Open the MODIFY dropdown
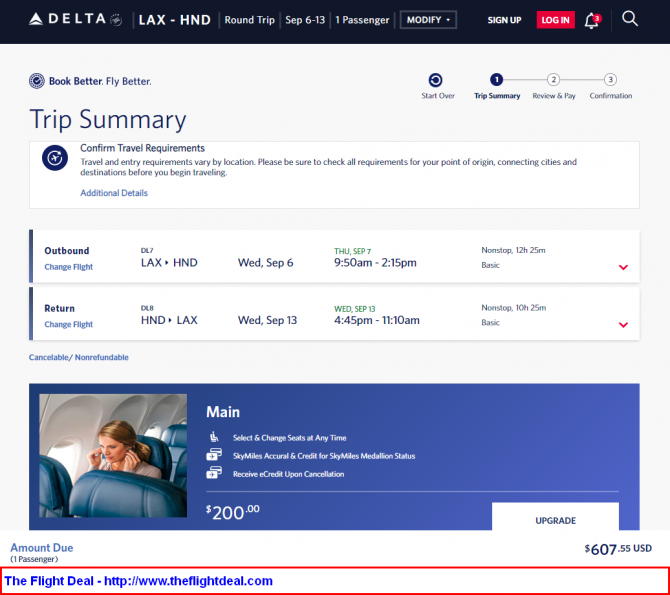 click(x=428, y=20)
